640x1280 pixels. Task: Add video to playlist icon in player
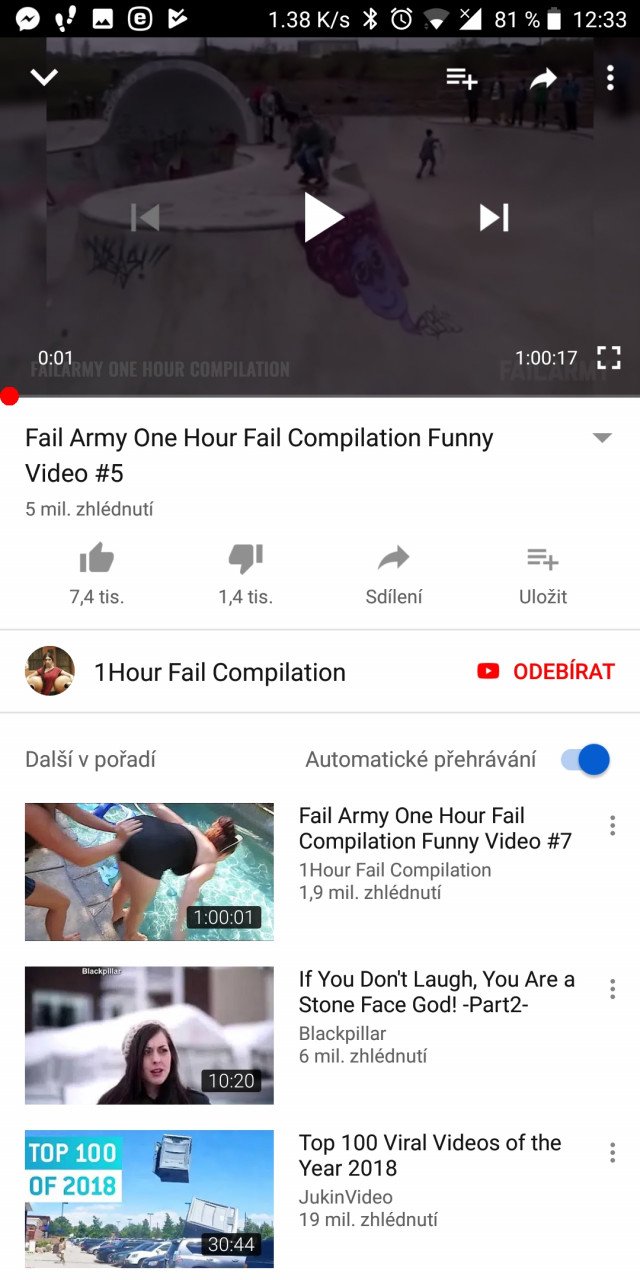coord(462,78)
